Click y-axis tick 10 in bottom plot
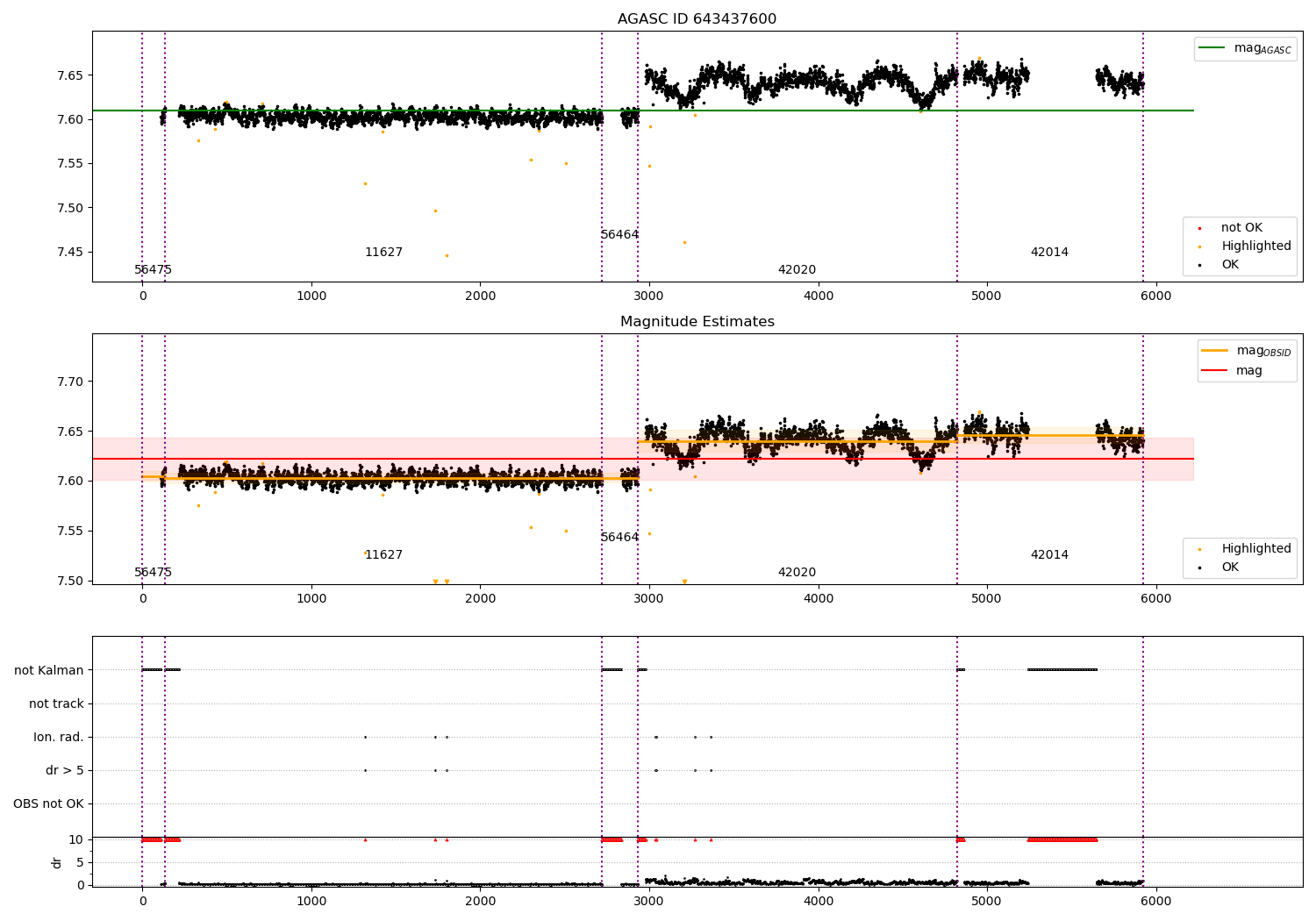Screen dimensions: 1316x921 (x=76, y=840)
